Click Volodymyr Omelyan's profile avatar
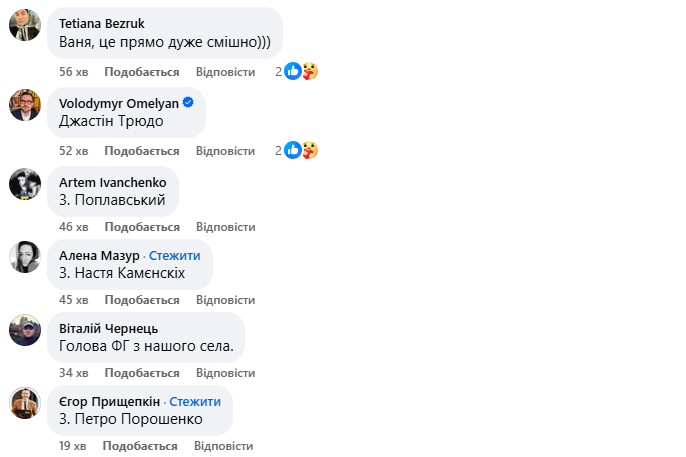The width and height of the screenshot is (686, 457). 25,105
